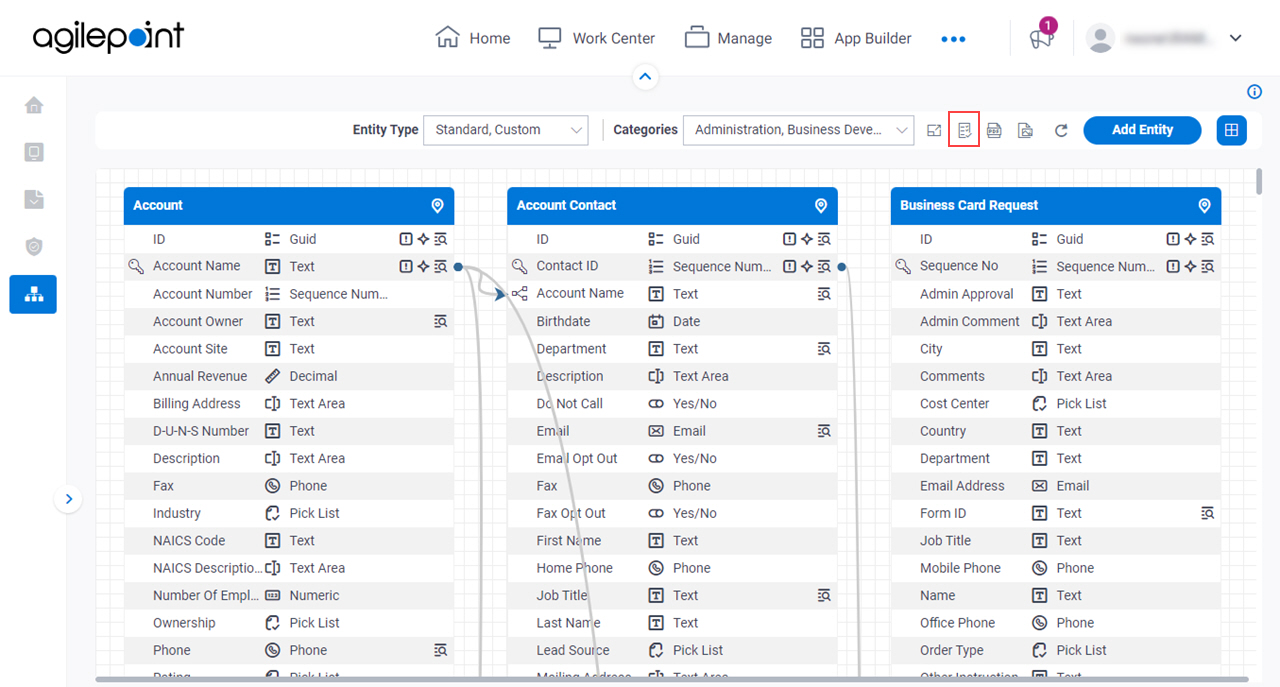Click searchable icon in Job Title row of Account Contact
This screenshot has width=1280, height=687.
click(824, 595)
